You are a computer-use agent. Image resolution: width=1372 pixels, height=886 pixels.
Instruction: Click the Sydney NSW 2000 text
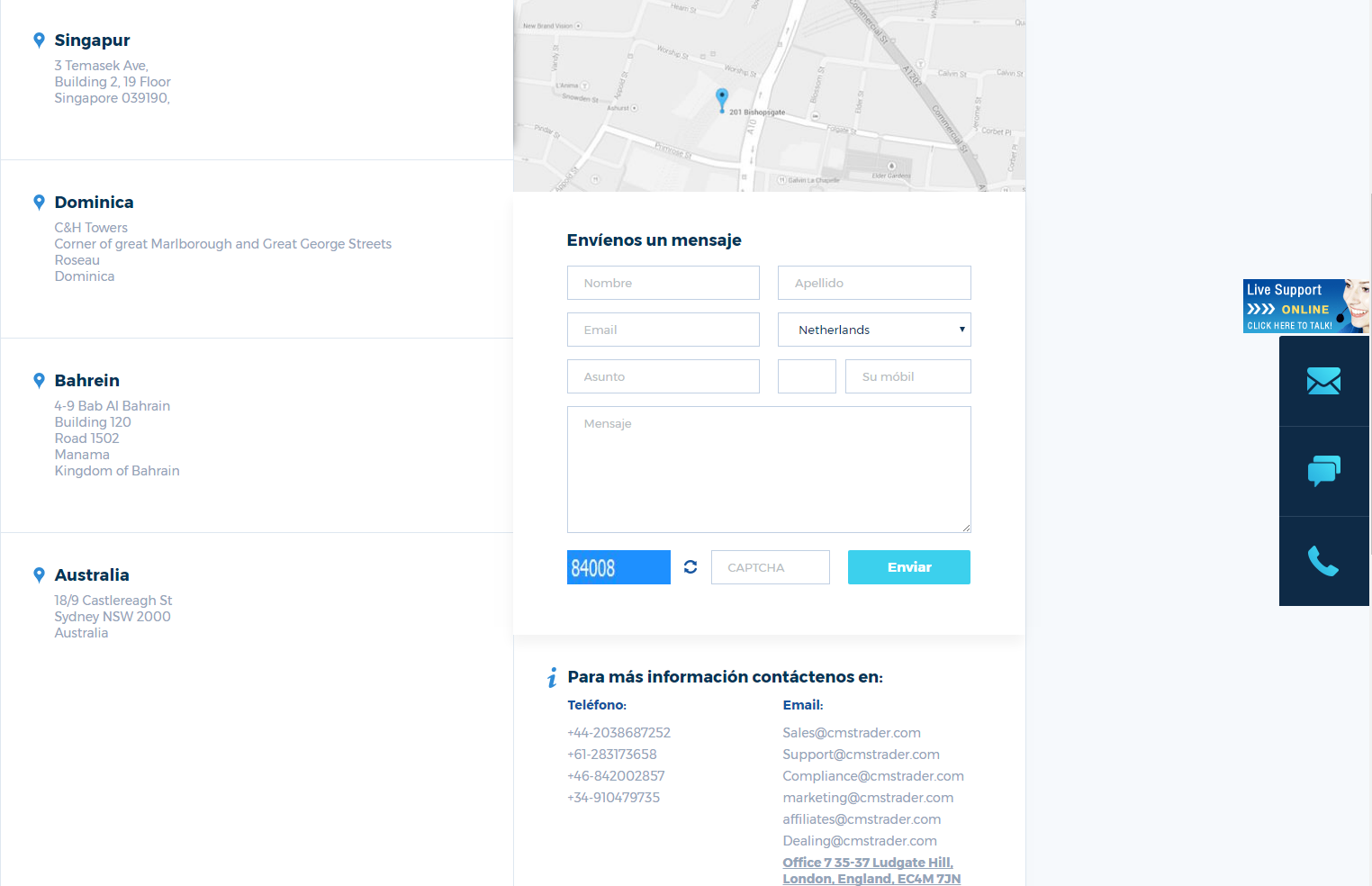(113, 617)
